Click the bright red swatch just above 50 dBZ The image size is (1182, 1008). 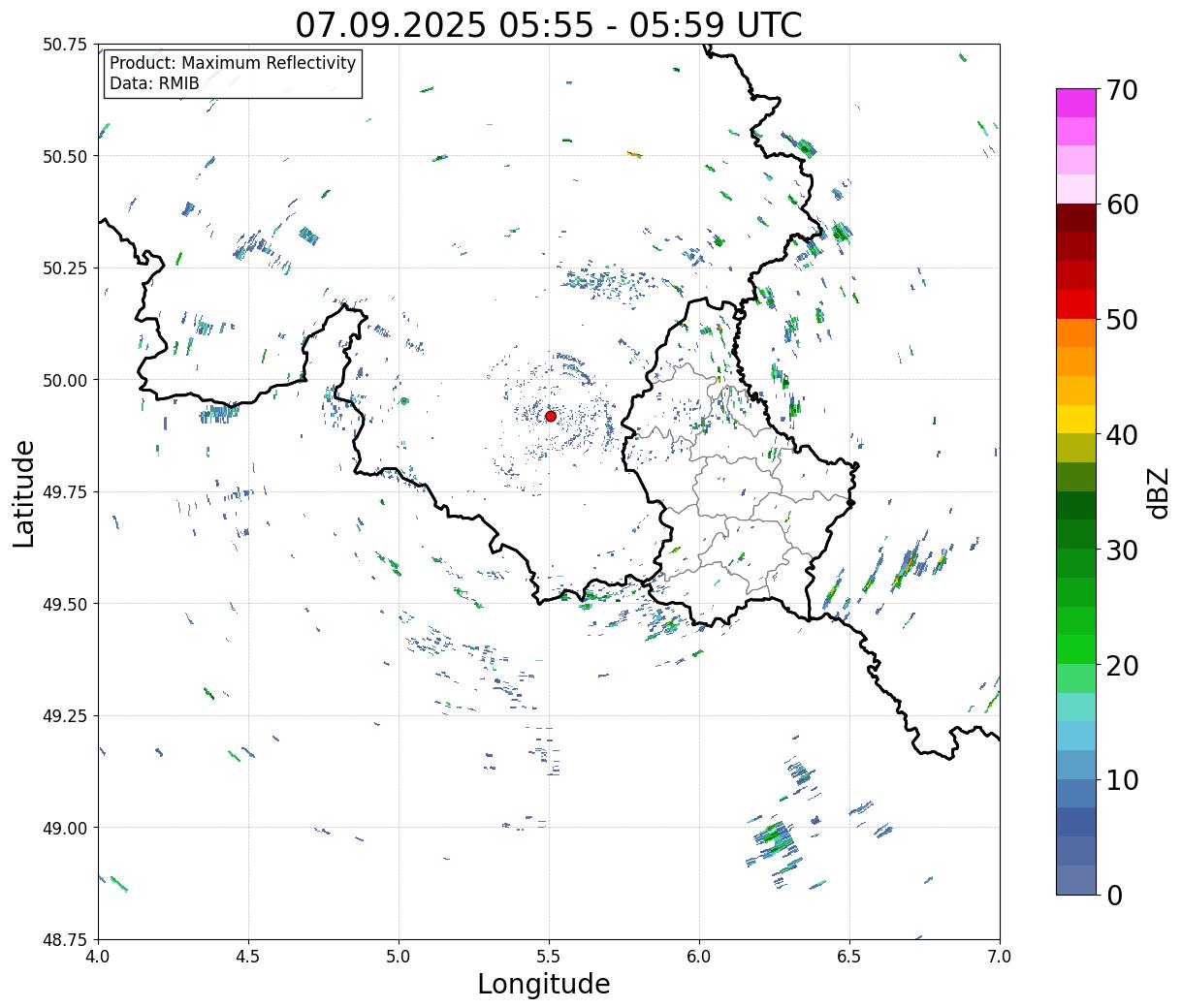(1076, 304)
